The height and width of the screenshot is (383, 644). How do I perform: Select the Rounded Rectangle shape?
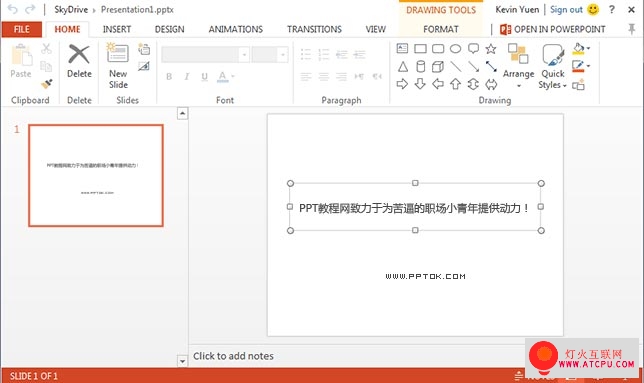438,49
